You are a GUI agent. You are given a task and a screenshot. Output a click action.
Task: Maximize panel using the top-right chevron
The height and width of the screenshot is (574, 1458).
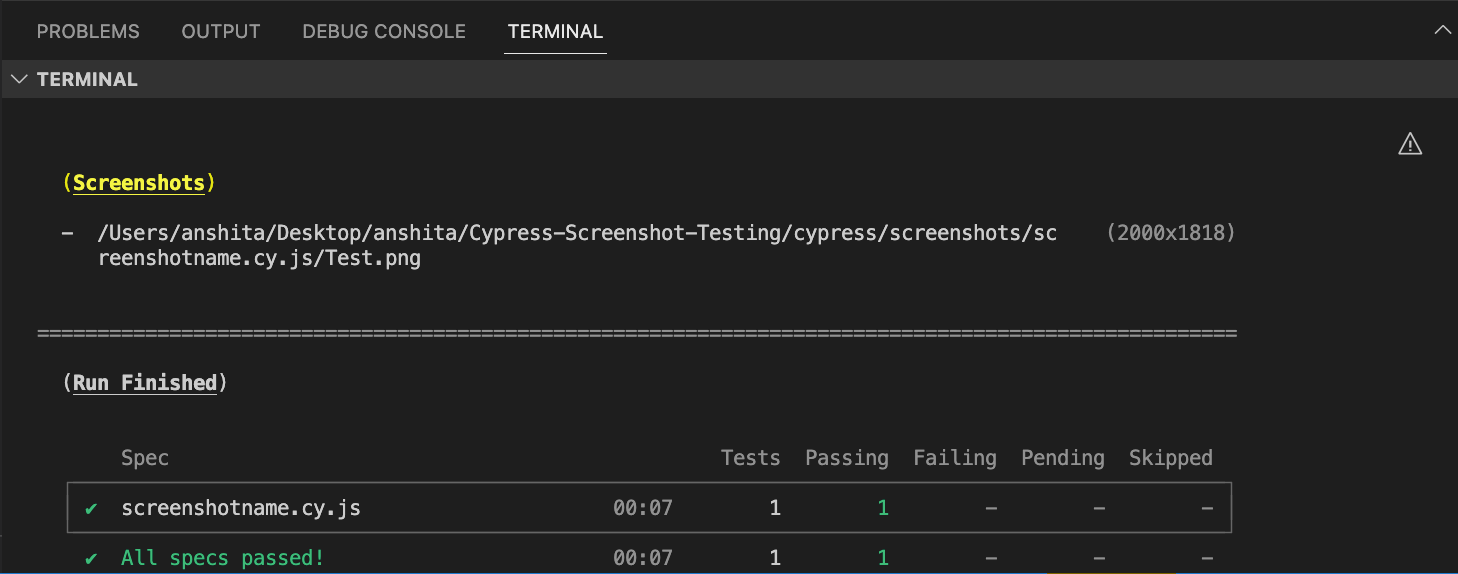click(1442, 30)
